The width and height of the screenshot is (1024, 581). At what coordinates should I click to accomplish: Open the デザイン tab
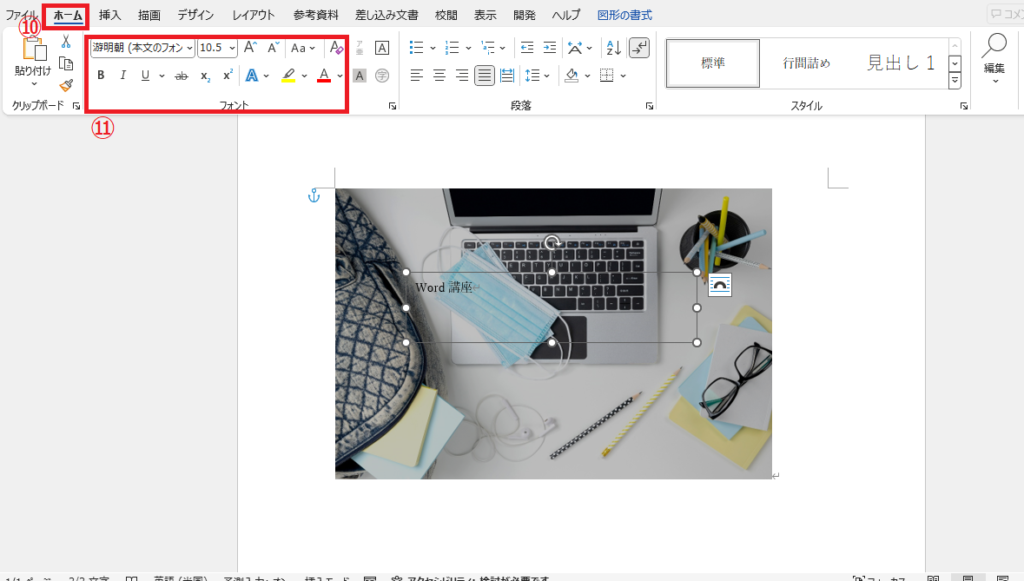195,14
